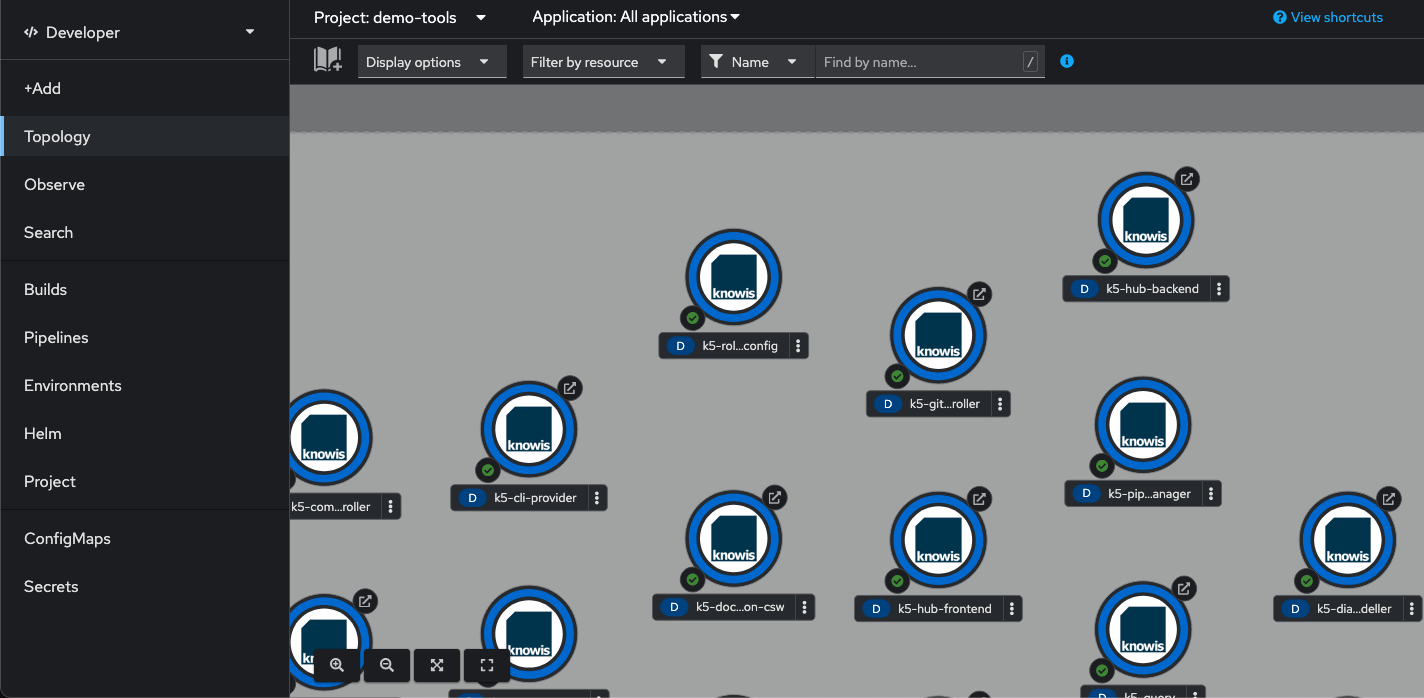Open the Project: demo-tools dropdown
Viewport: 1424px width, 698px height.
[x=399, y=17]
